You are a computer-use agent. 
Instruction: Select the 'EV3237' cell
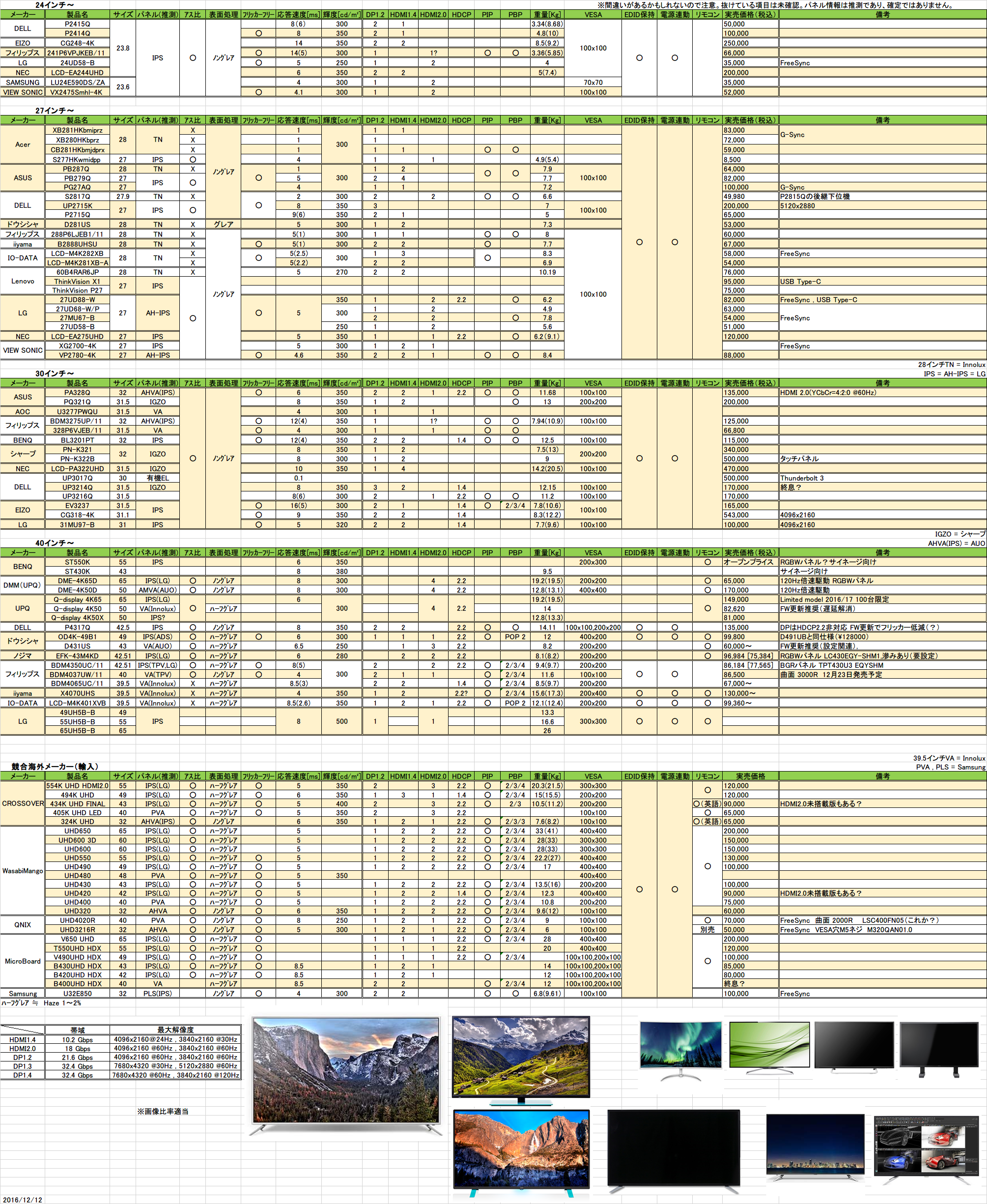pyautogui.click(x=77, y=506)
